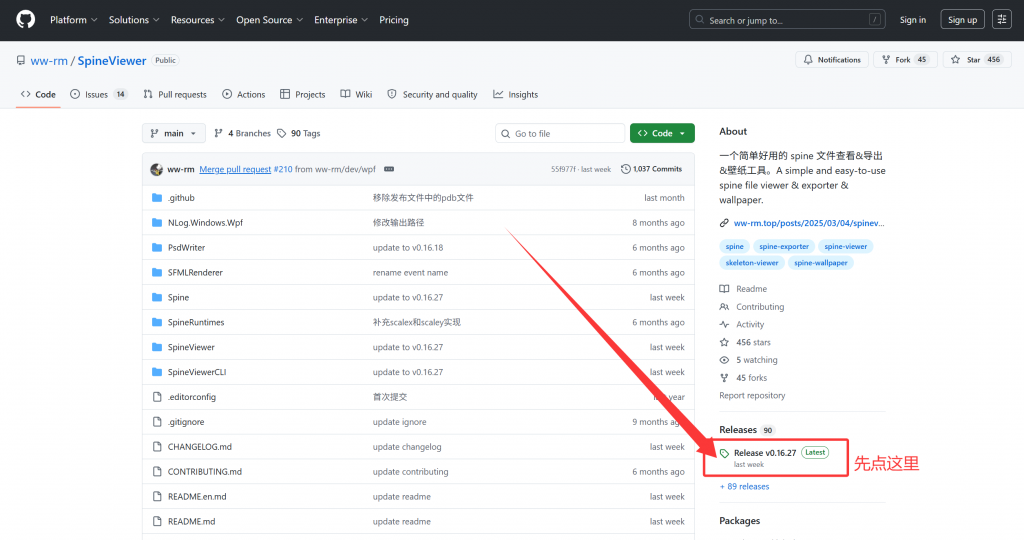
Task: Open the README.en.md file
Action: pyautogui.click(x=197, y=496)
